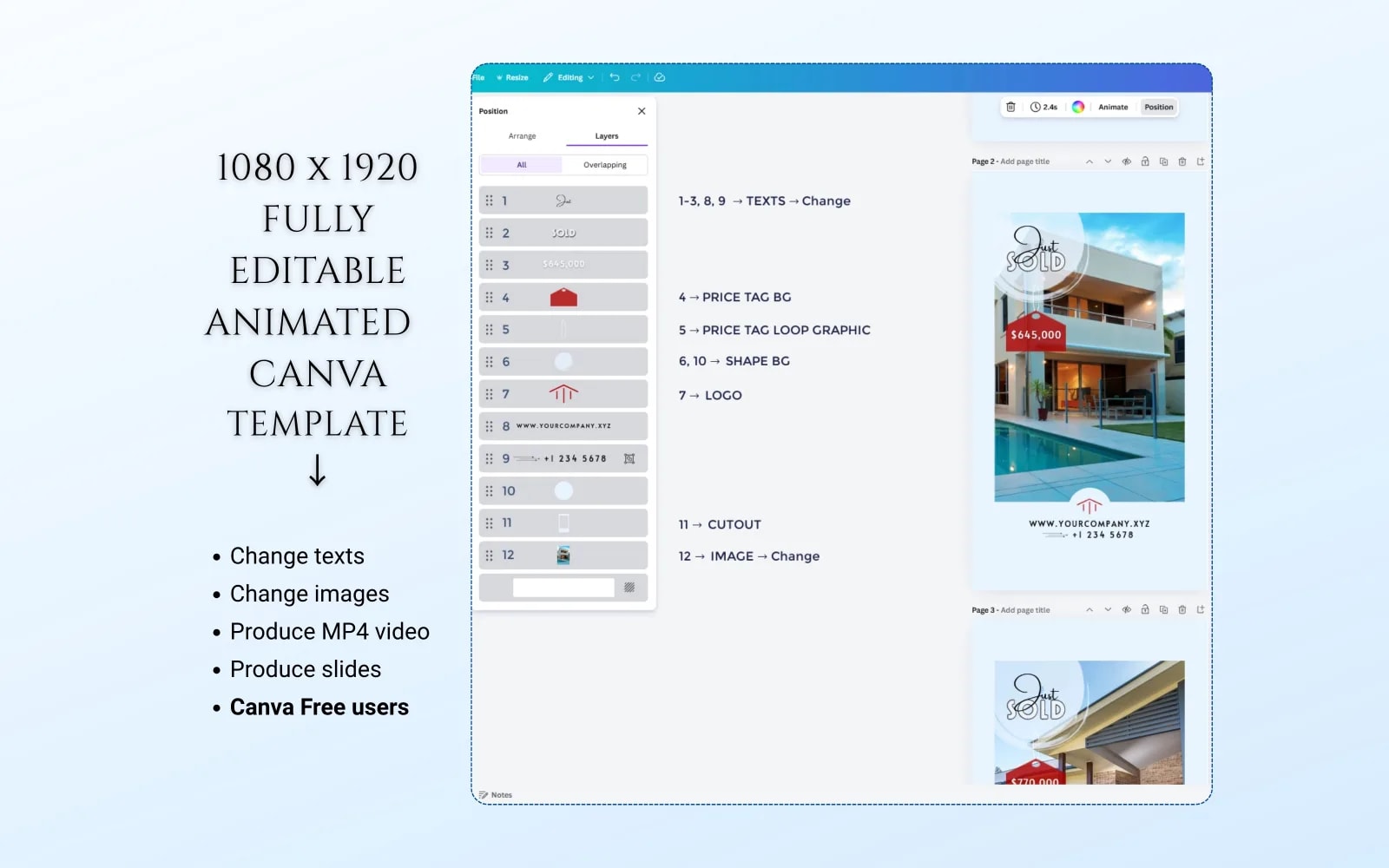Select the Overlapping layers filter
Image resolution: width=1389 pixels, height=868 pixels.
(605, 165)
